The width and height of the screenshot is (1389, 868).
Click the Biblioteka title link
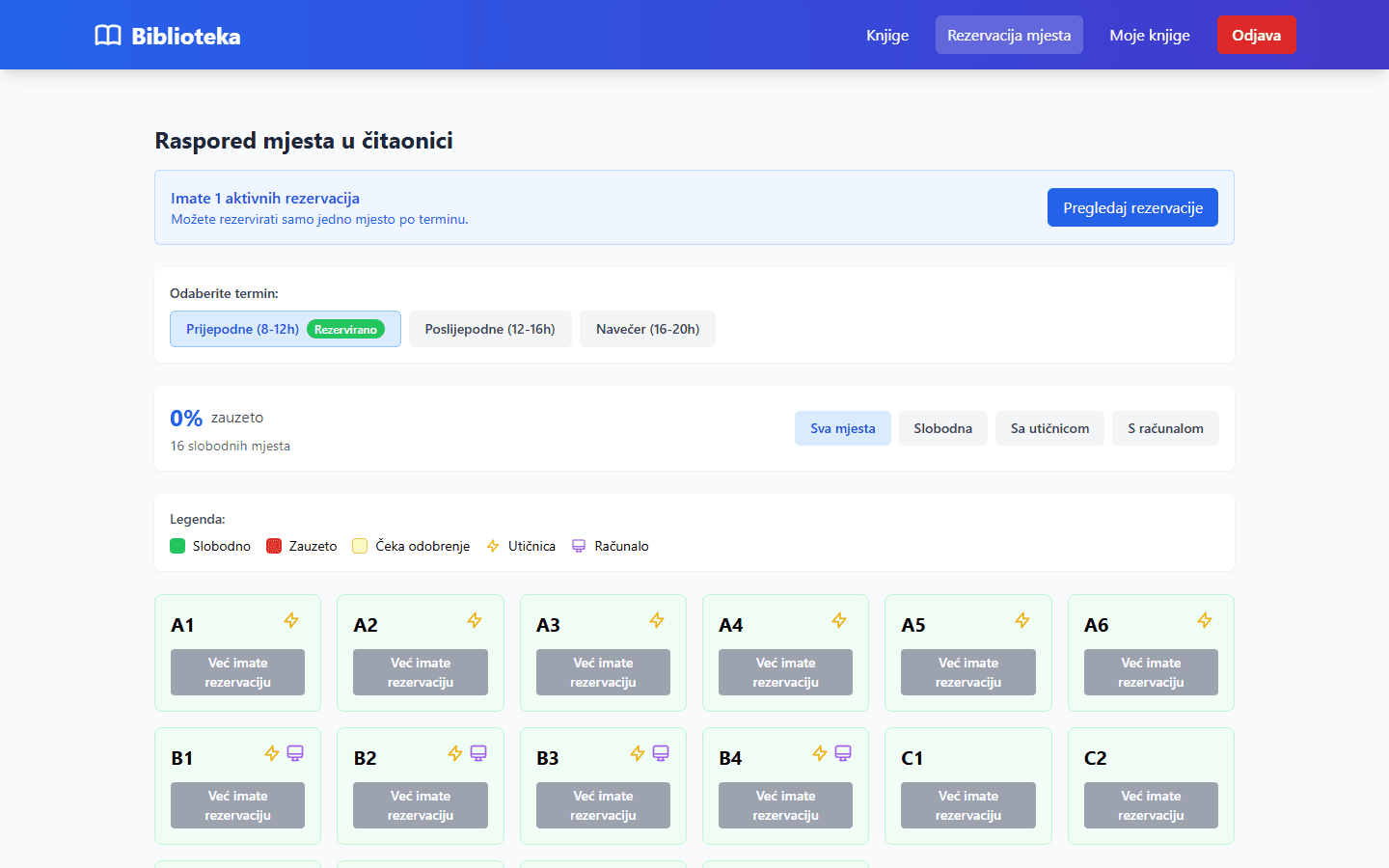point(186,37)
